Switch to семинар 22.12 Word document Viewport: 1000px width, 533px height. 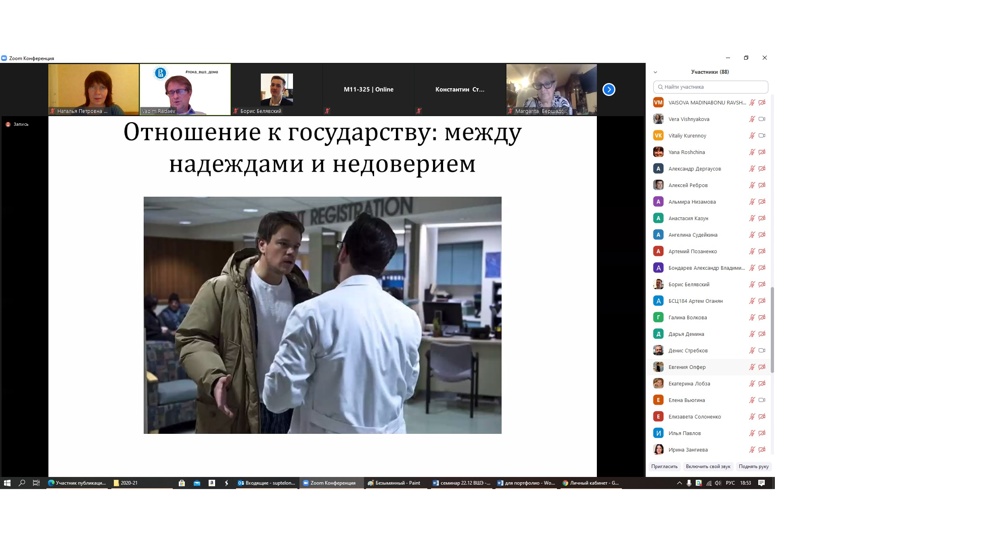click(x=462, y=483)
